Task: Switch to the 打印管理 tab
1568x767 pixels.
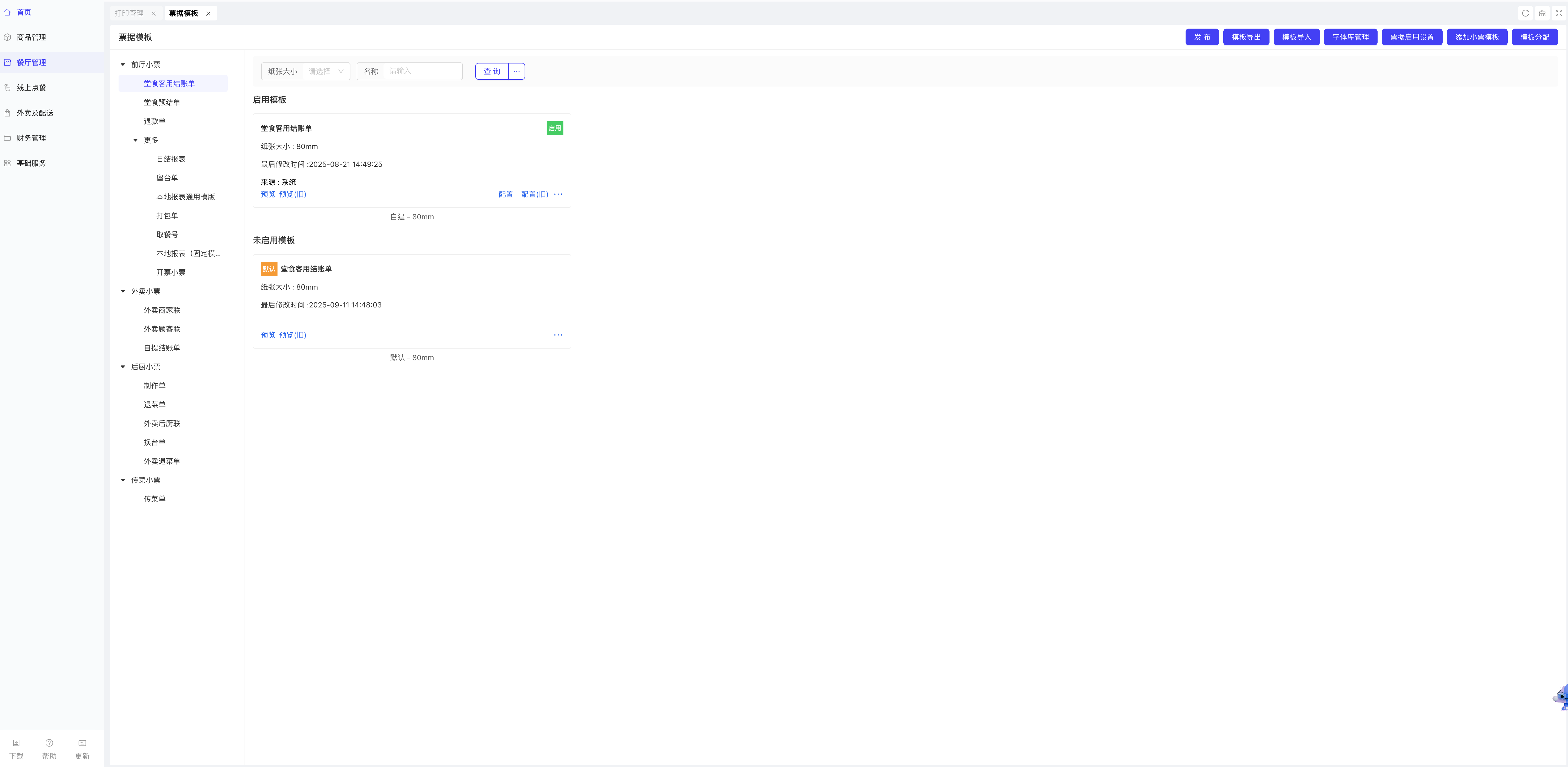Action: [129, 13]
